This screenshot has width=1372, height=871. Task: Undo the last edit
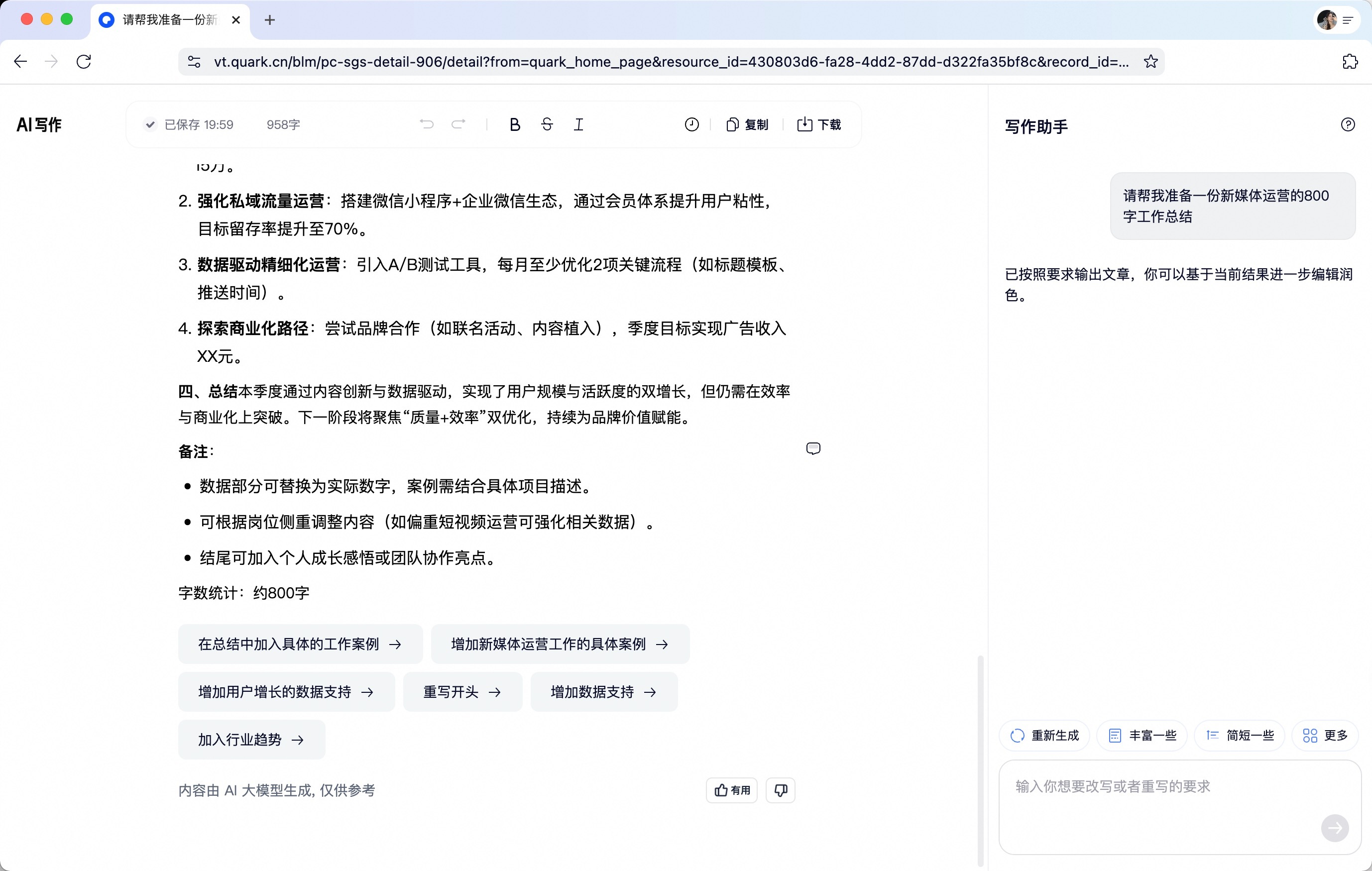click(x=426, y=124)
